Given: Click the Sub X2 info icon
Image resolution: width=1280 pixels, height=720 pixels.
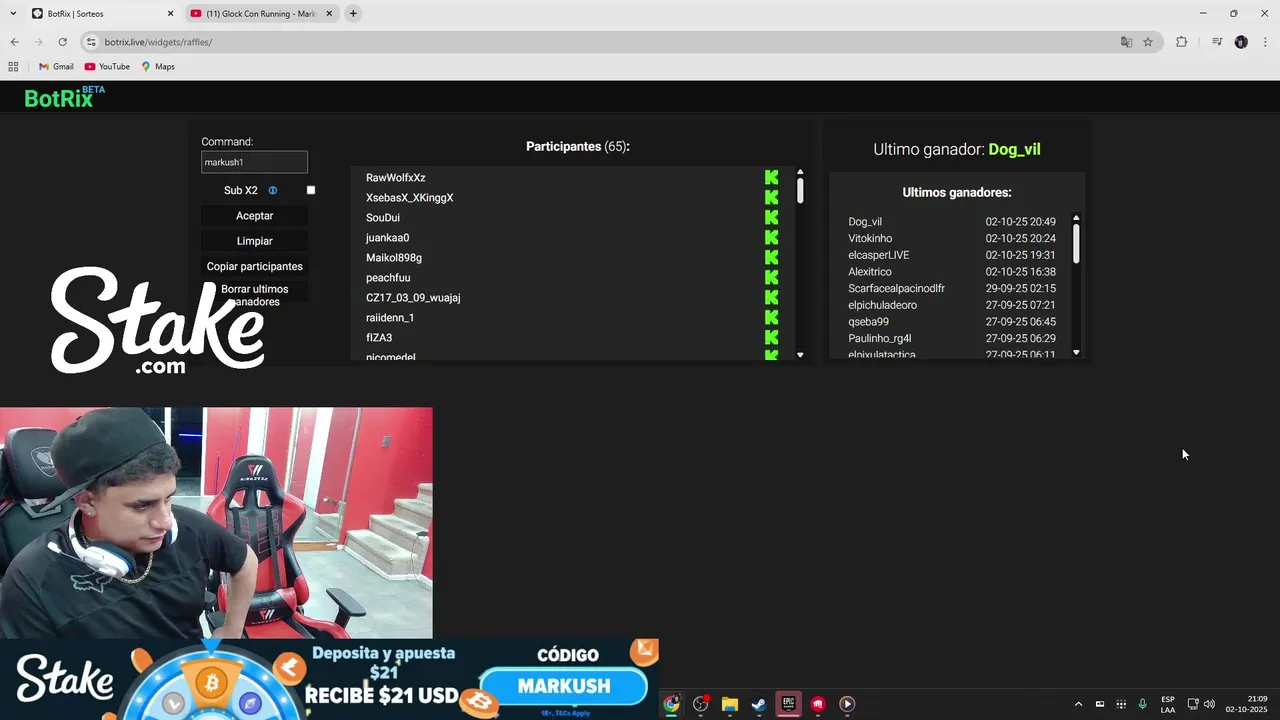Looking at the screenshot, I should (272, 190).
